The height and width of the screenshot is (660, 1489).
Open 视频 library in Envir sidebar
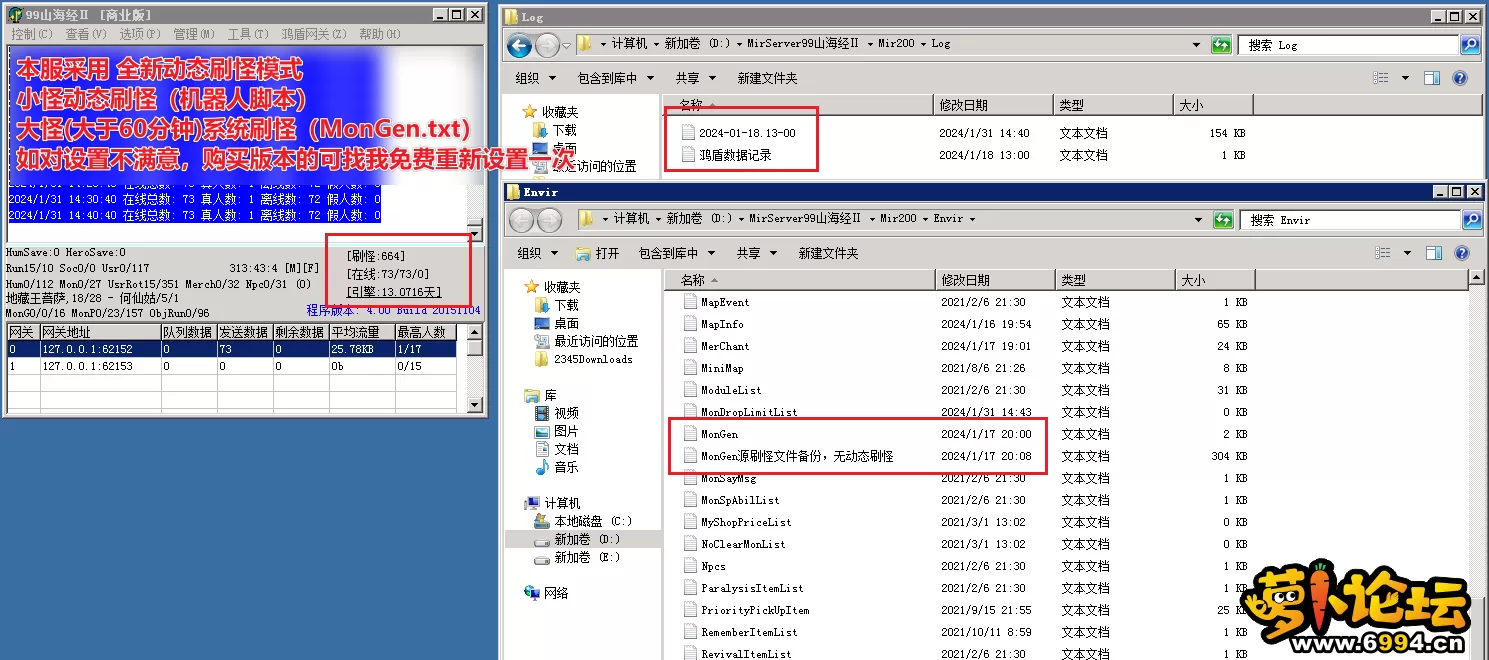pos(566,413)
